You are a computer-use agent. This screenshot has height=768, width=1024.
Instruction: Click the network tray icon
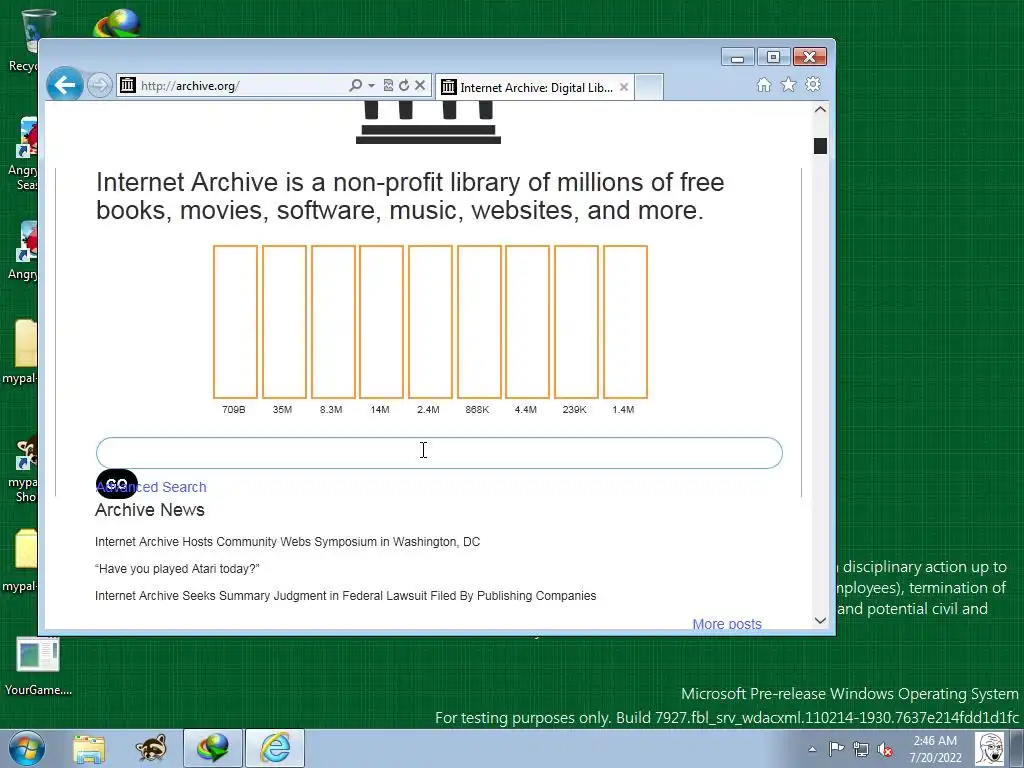861,750
